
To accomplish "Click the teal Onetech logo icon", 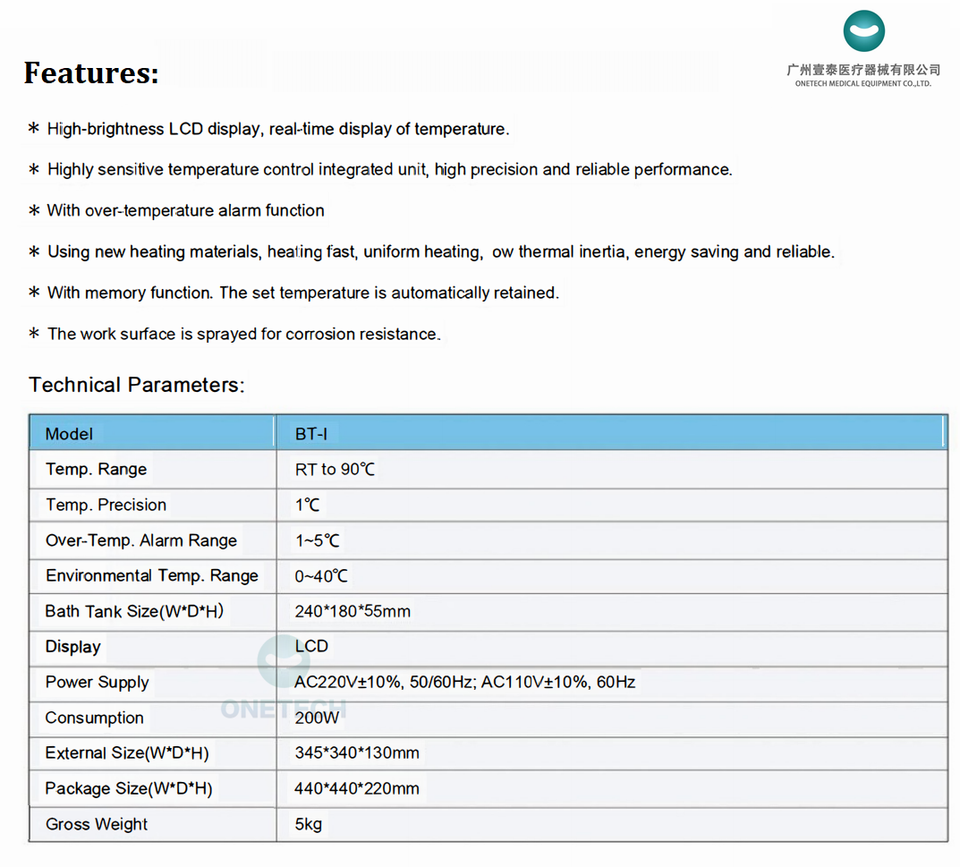I will pos(864,31).
